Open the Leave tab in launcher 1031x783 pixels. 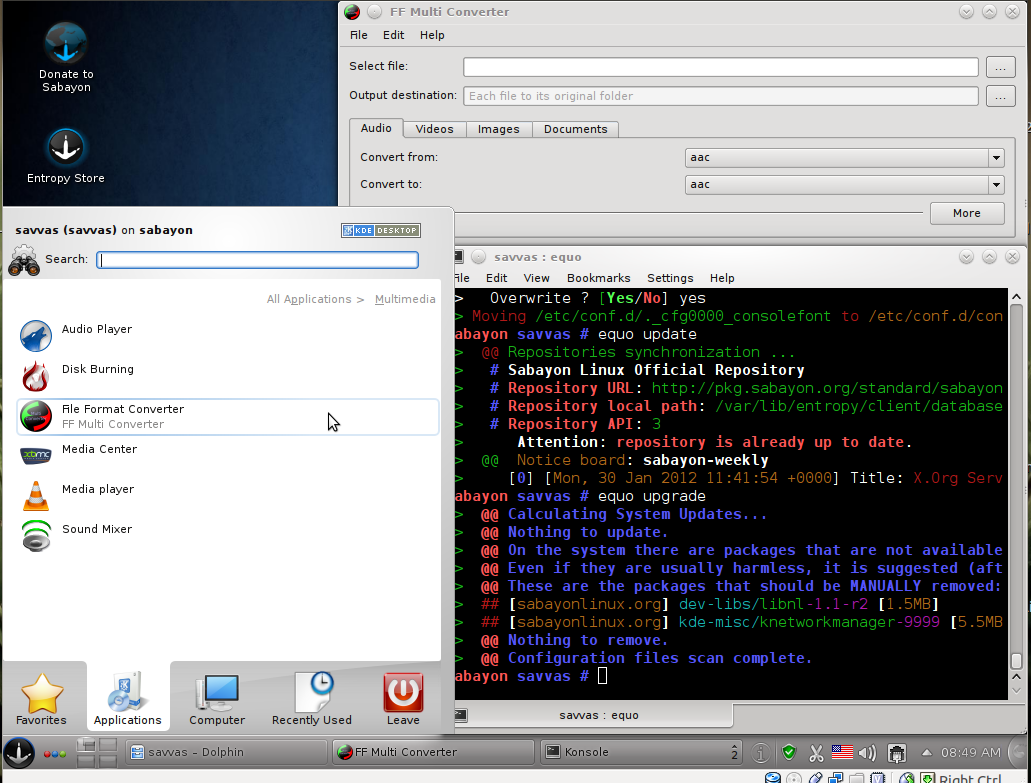click(403, 699)
